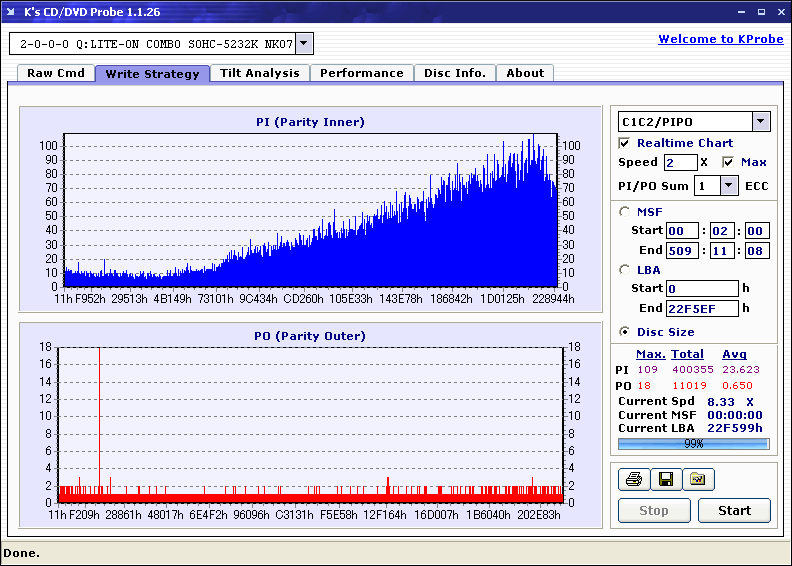
Task: Uncheck the Max speed checkbox
Action: coord(728,162)
